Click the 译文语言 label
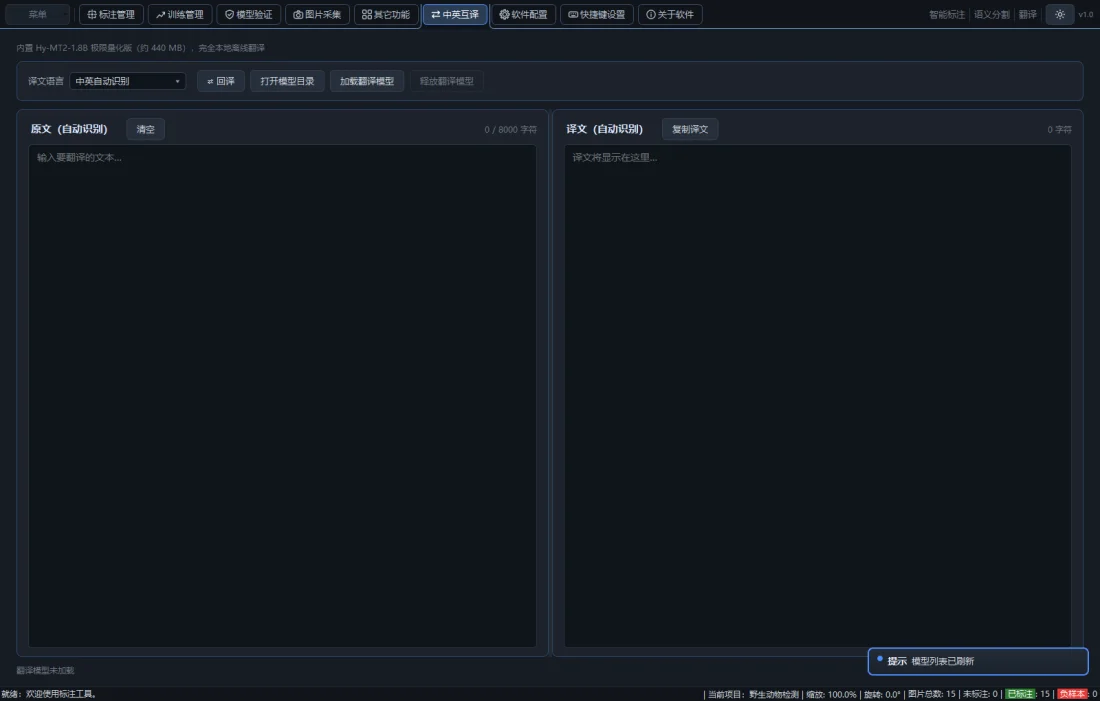The width and height of the screenshot is (1100, 701). tap(46, 81)
